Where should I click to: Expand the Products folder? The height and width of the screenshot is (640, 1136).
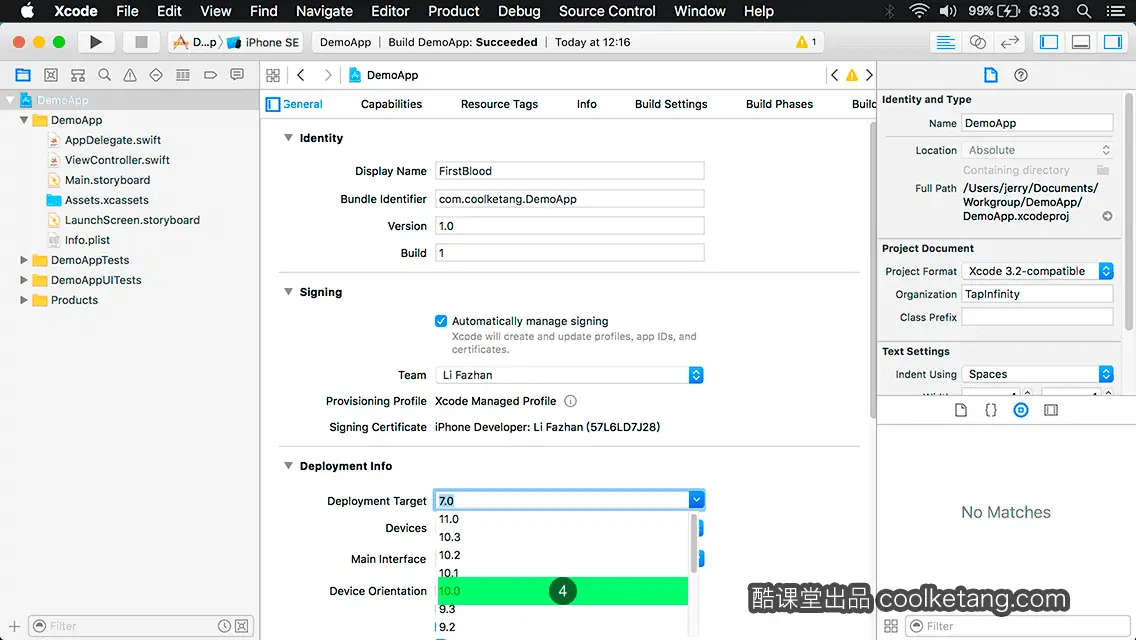click(24, 299)
